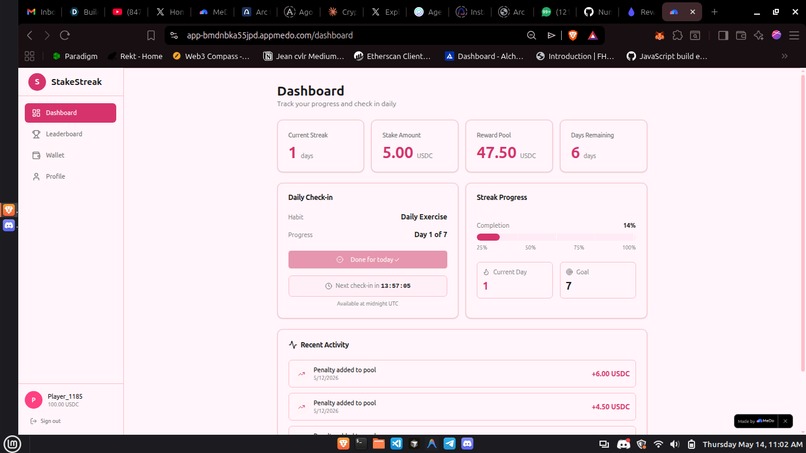Reload the page

pyautogui.click(x=65, y=35)
